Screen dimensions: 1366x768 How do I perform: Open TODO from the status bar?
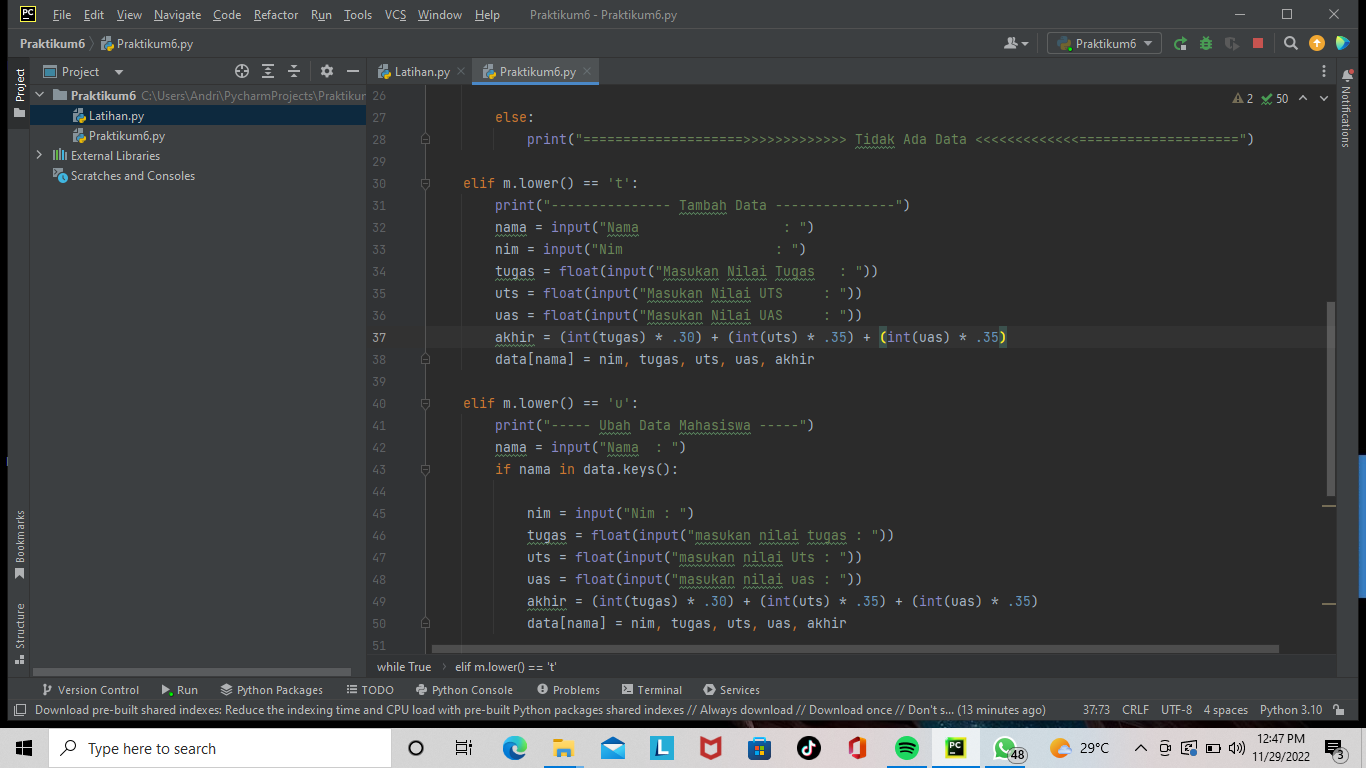pyautogui.click(x=371, y=689)
